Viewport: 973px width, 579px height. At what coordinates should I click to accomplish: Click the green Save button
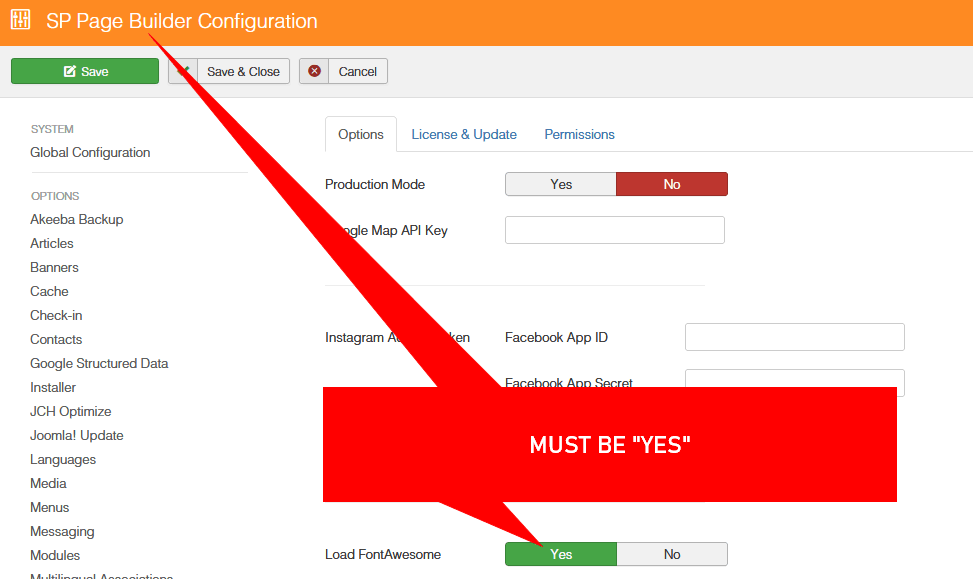click(x=85, y=71)
